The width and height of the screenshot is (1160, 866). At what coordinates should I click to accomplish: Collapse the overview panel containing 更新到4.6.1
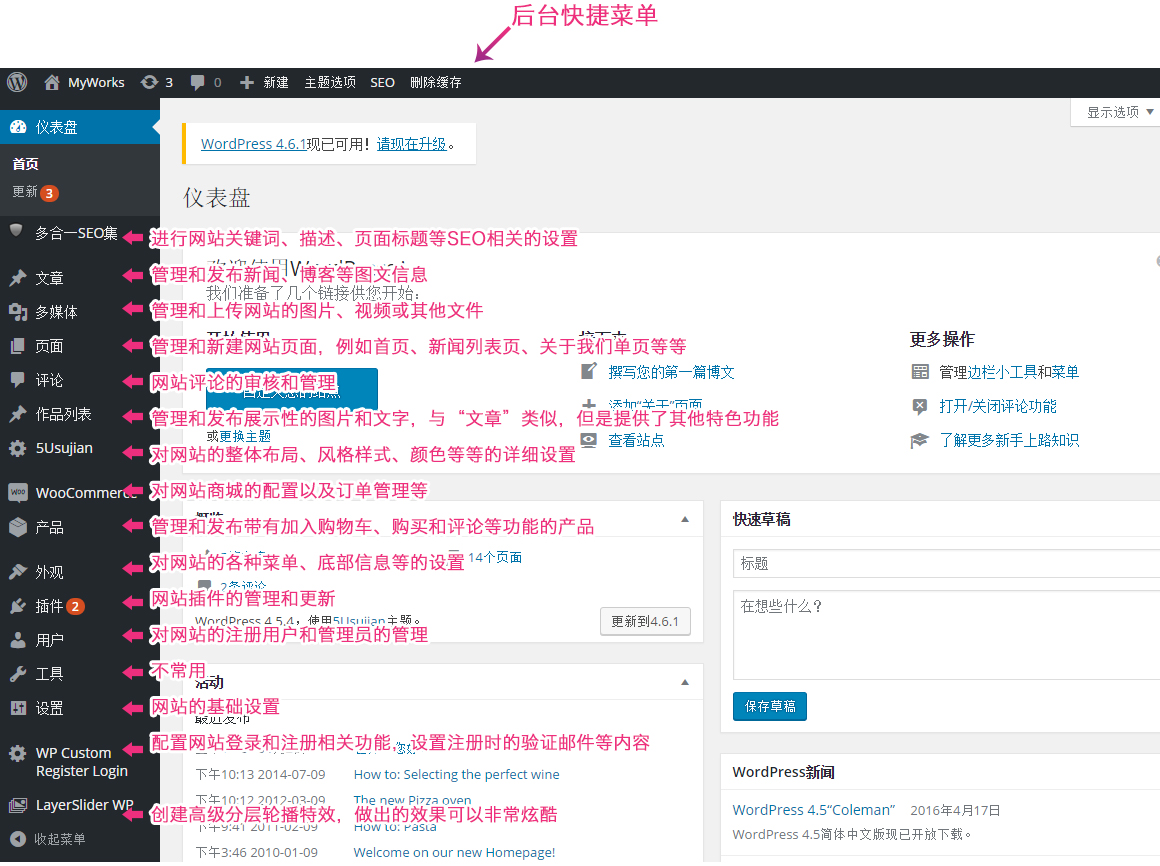(x=685, y=519)
